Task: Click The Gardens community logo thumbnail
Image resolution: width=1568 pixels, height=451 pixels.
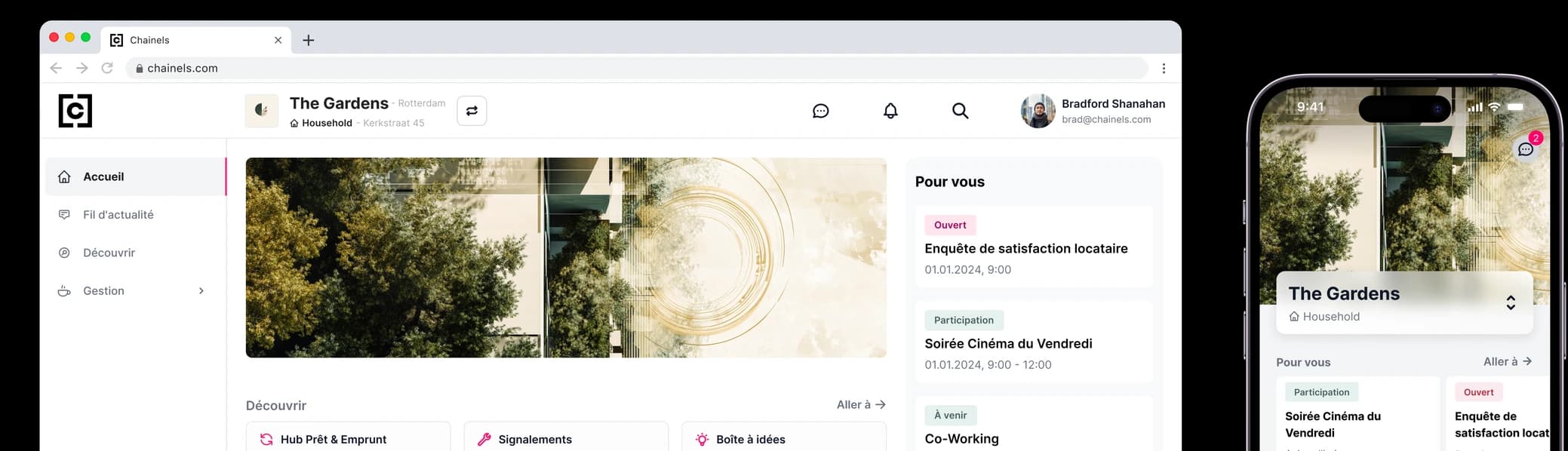Action: coord(262,111)
